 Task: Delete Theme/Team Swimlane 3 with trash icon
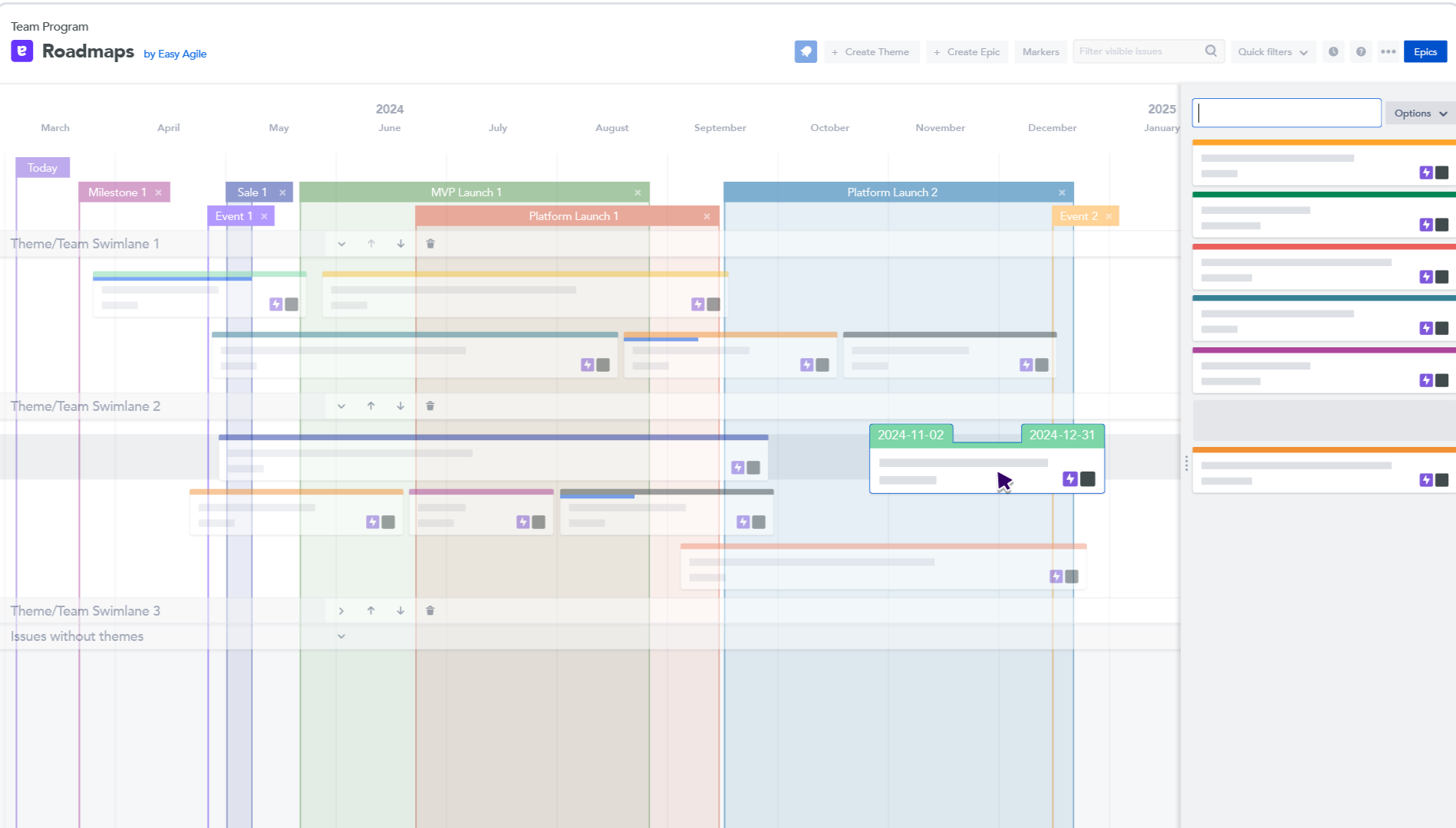[x=430, y=611]
